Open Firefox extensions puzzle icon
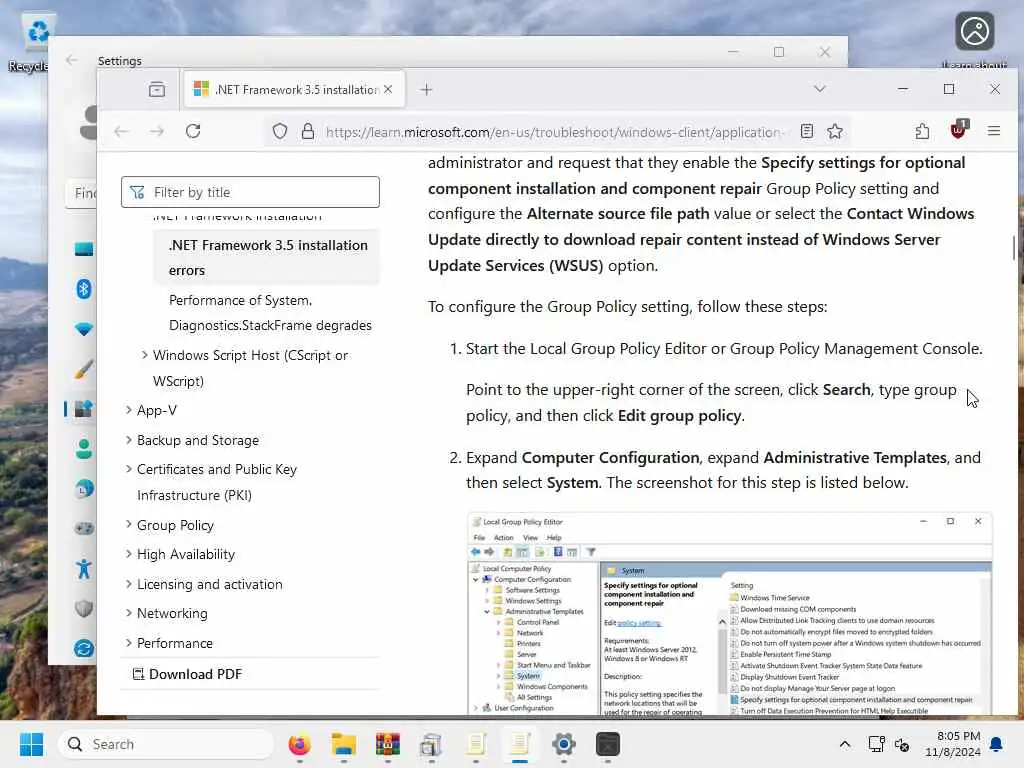The height and width of the screenshot is (768, 1024). pos(922,131)
